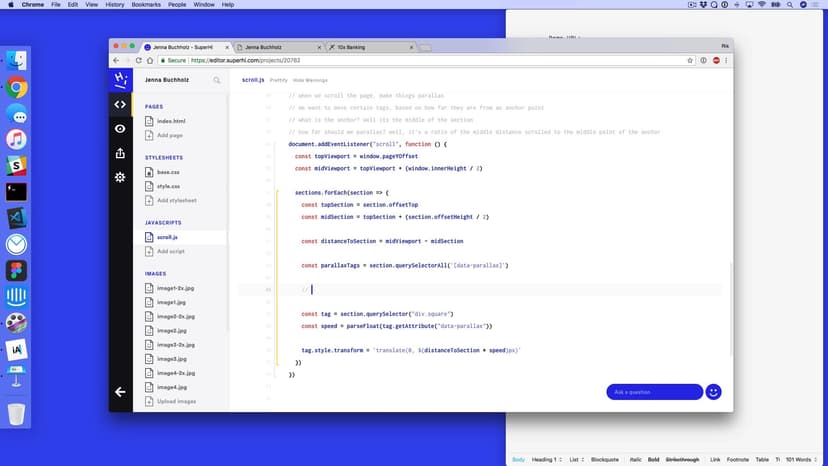Click Add page link
Viewport: 828px width, 466px height.
coord(169,135)
